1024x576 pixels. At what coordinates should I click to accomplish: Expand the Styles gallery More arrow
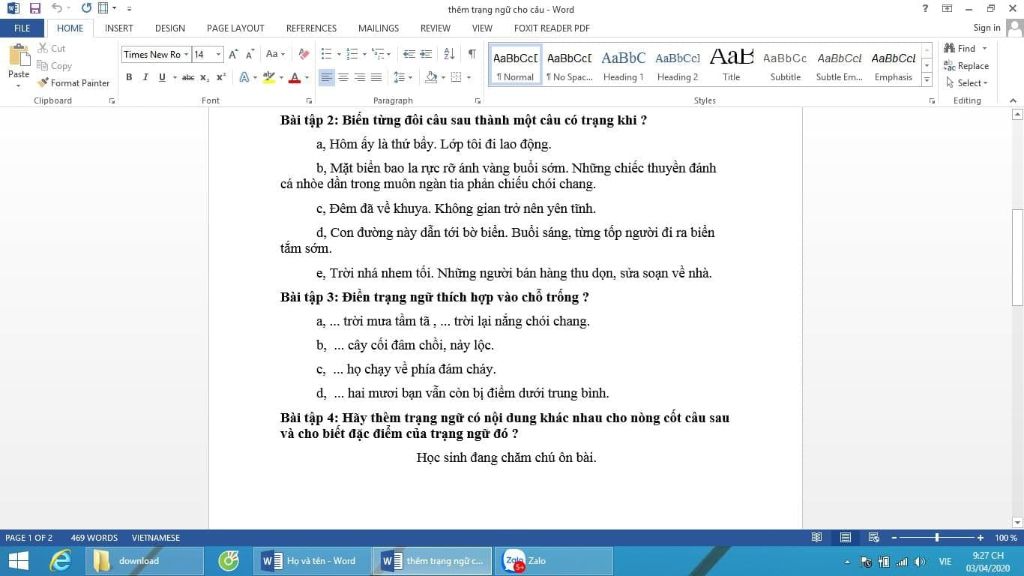tap(927, 80)
